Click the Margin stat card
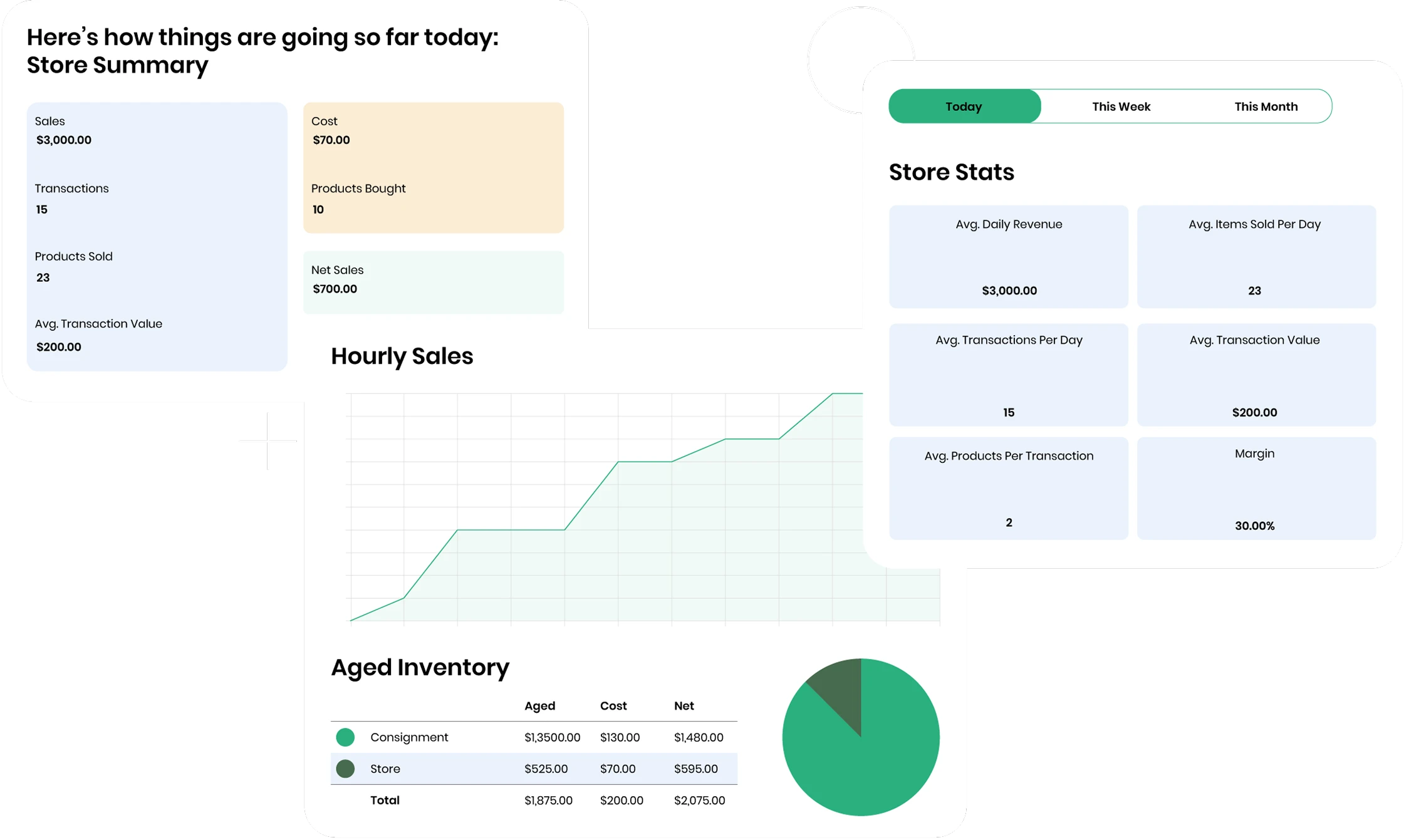Image resolution: width=1404 pixels, height=840 pixels. pos(1256,489)
